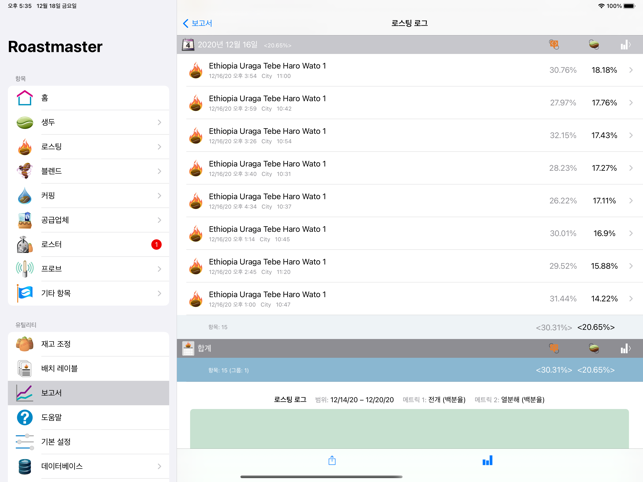Tap the 데이터베이스 cylinder icon
Image resolution: width=643 pixels, height=482 pixels.
(25, 466)
